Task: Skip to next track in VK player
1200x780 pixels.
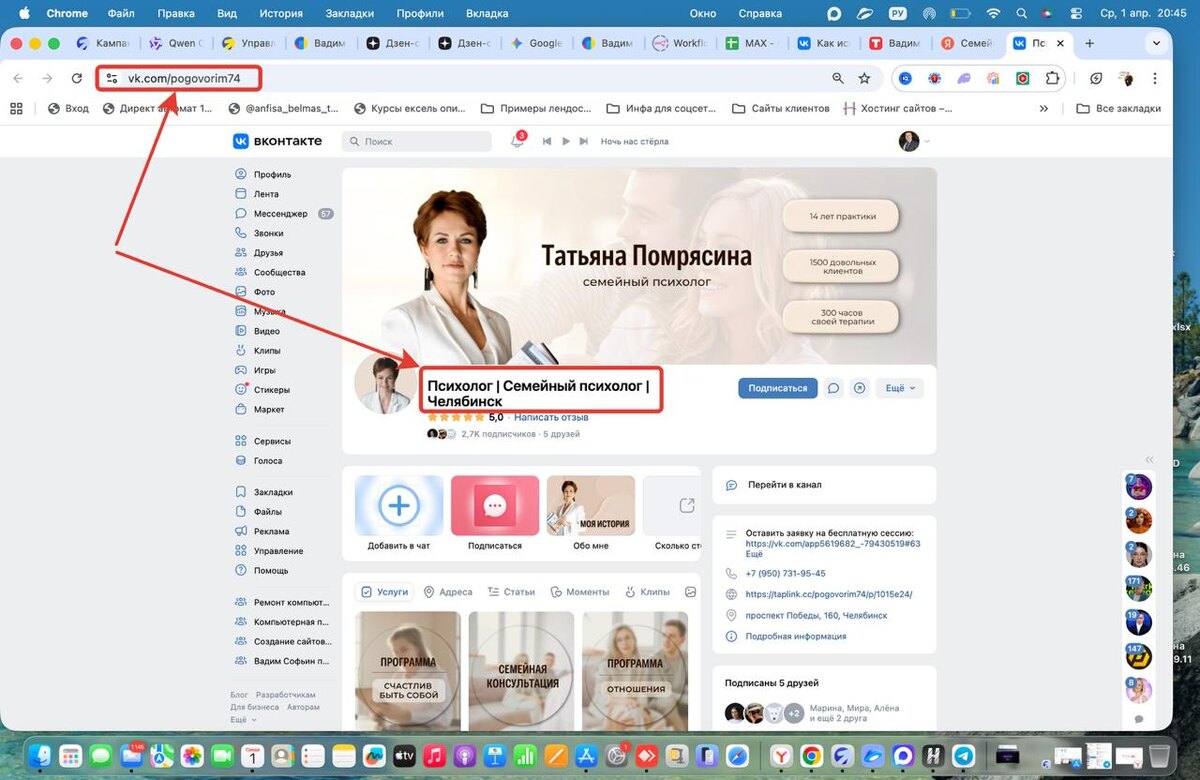Action: click(585, 142)
